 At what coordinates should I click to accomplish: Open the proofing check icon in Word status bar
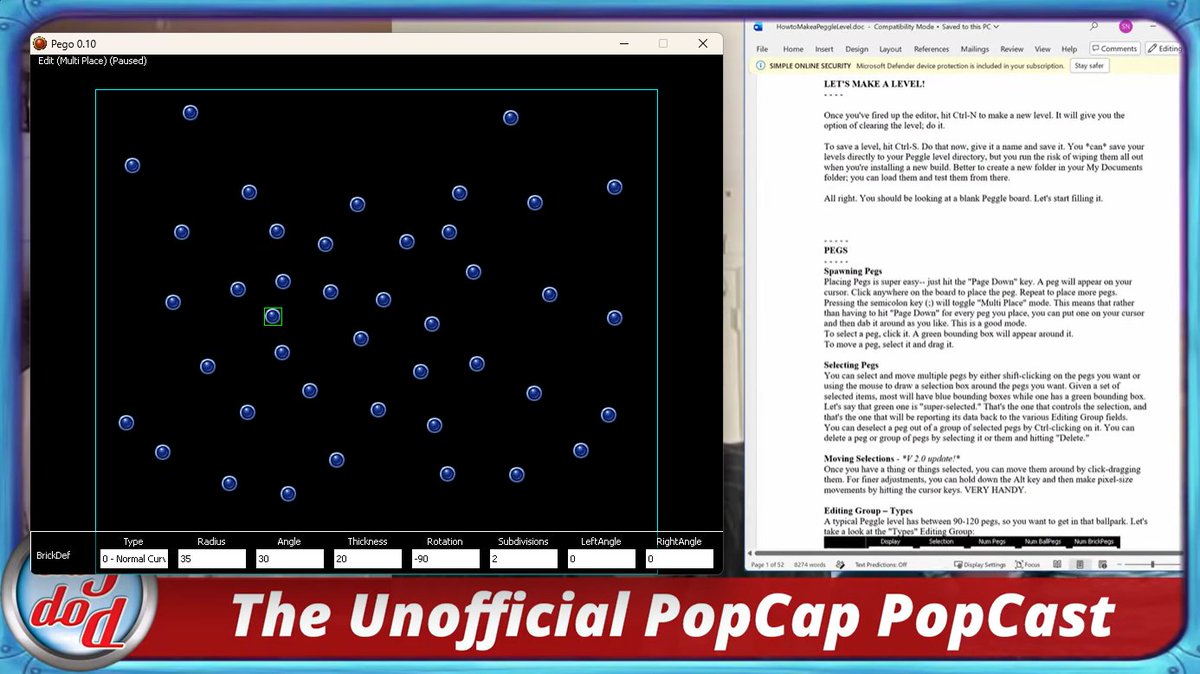(x=842, y=565)
